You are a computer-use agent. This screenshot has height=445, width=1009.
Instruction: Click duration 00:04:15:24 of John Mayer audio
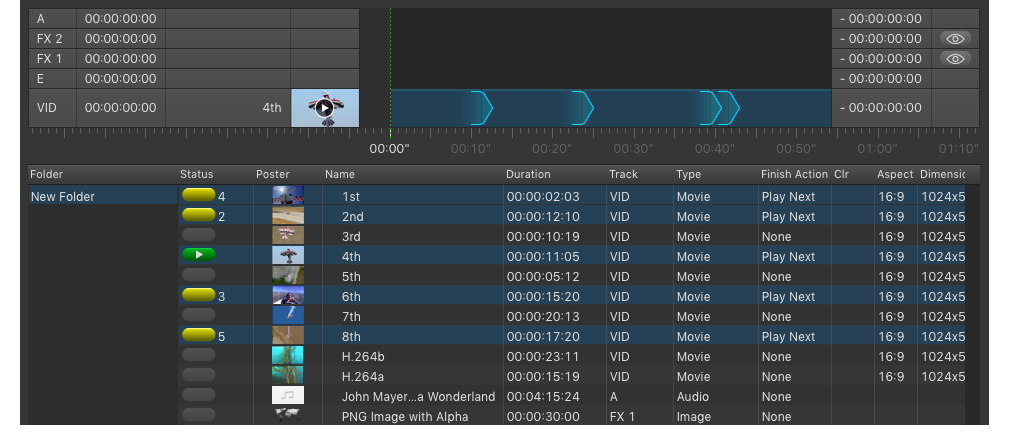tap(543, 397)
